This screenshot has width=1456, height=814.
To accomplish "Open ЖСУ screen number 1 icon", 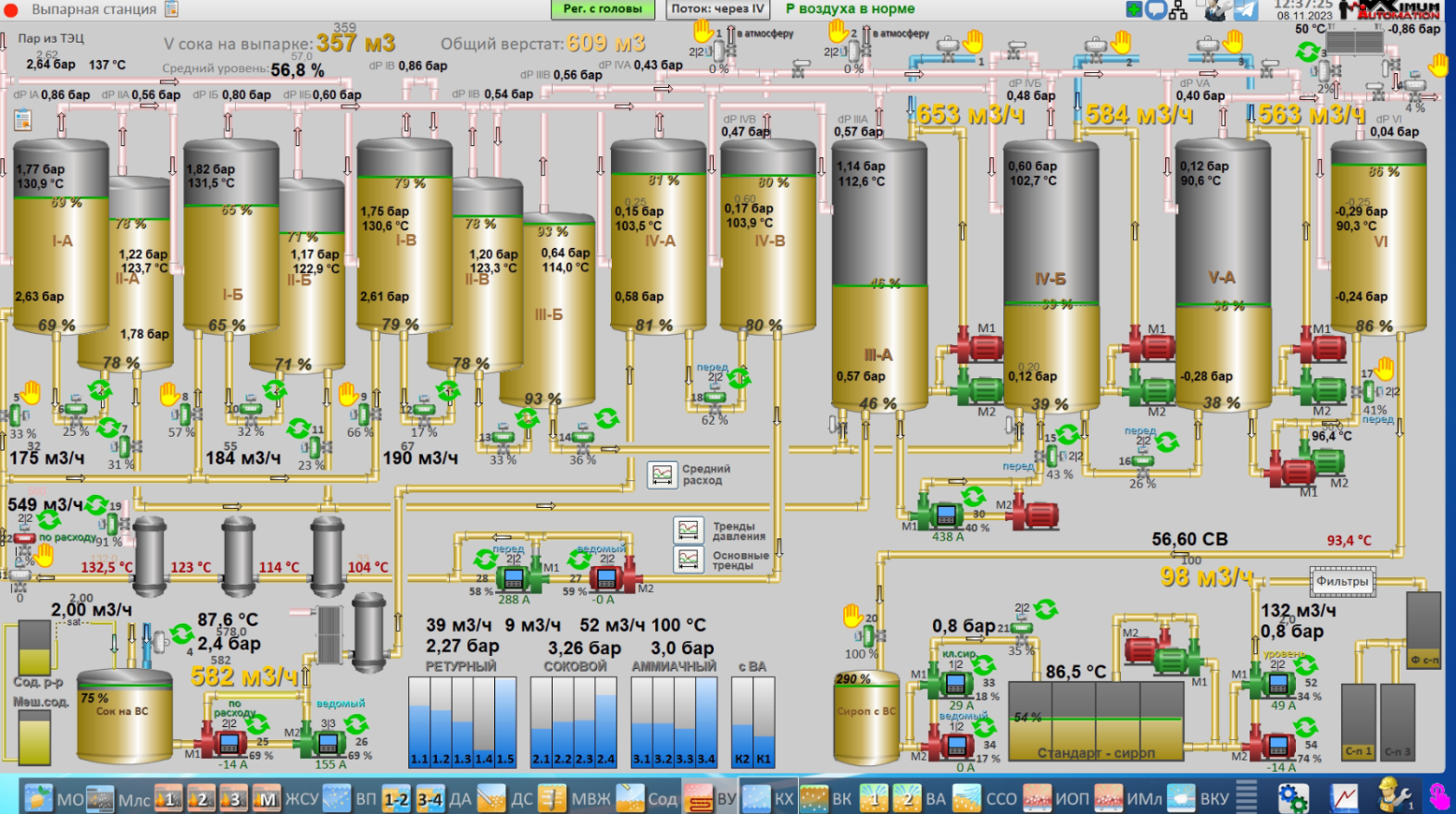I will (x=167, y=798).
